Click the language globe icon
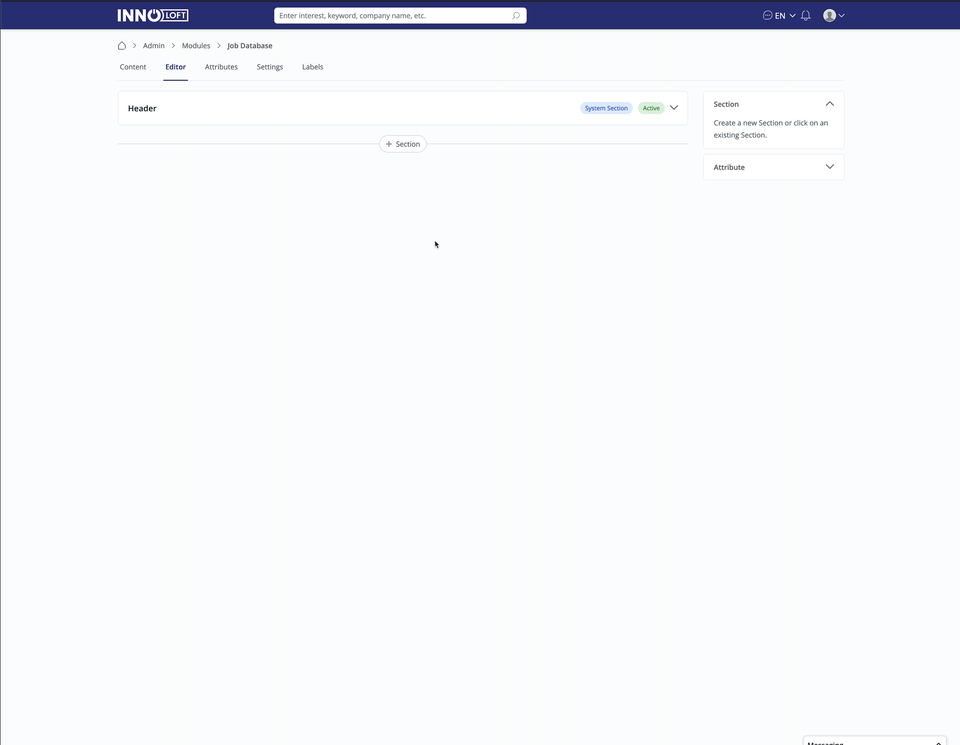 [767, 16]
